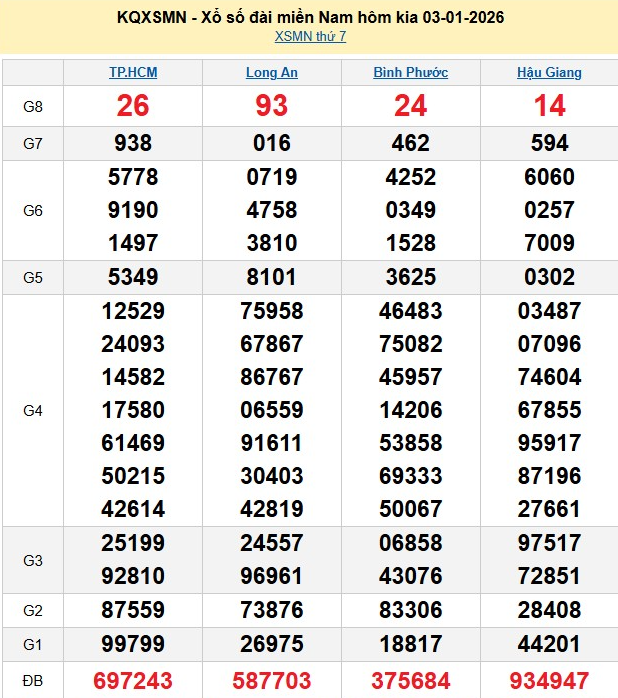Image resolution: width=618 pixels, height=698 pixels.
Task: Click the G4 row label
Action: (33, 410)
